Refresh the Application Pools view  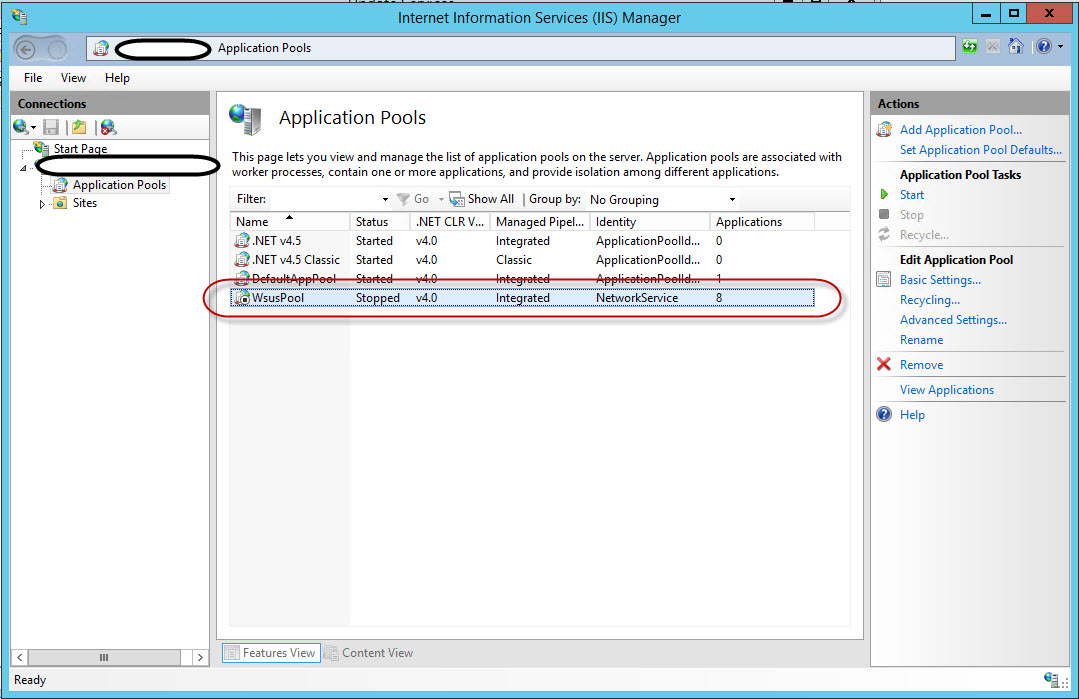970,46
